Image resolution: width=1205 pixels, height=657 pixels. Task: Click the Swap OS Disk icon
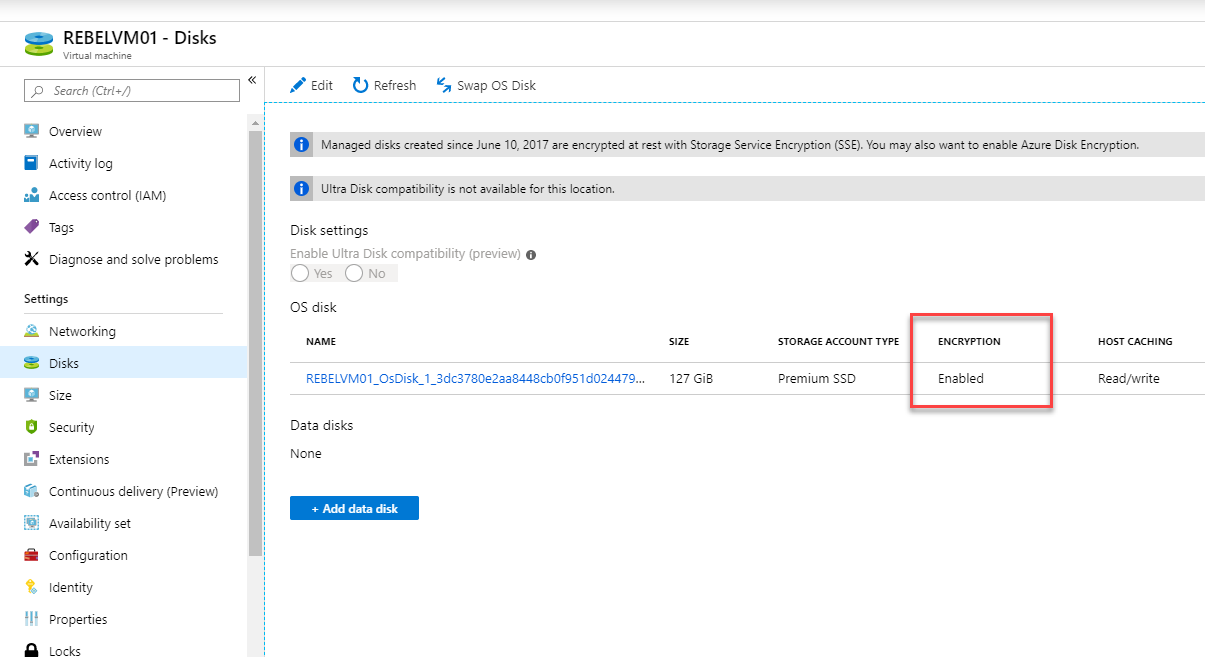pyautogui.click(x=444, y=85)
